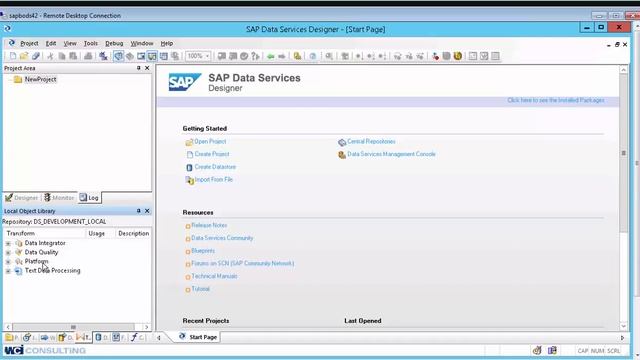Screen dimensions: 640x360
Task: Click the green Back arrow icon
Action: point(270,56)
